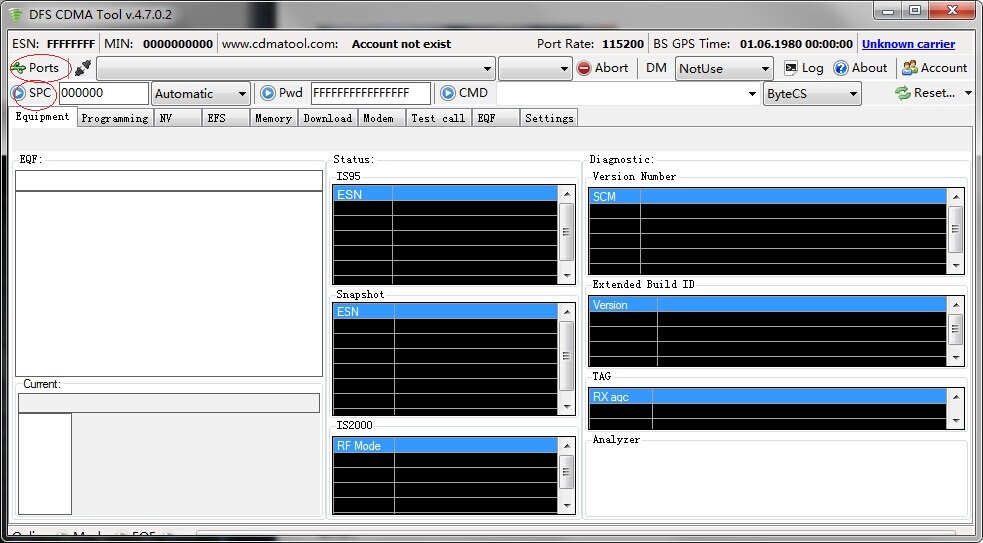Select the RX agc row in TAG

pos(768,397)
